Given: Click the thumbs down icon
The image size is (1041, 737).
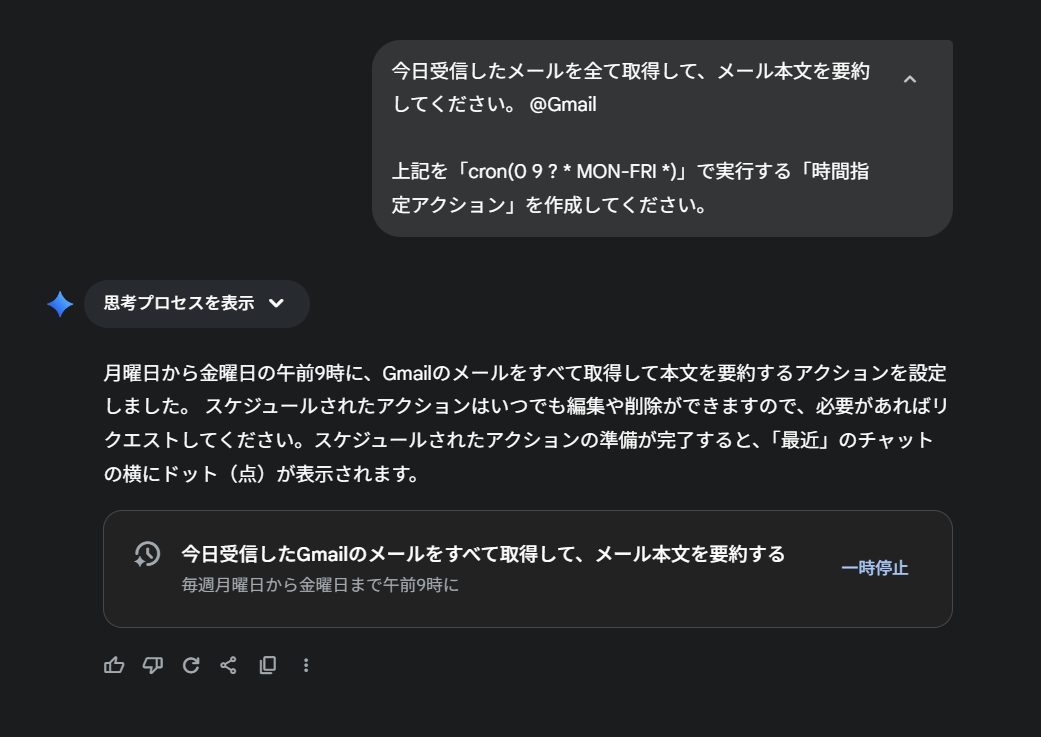Looking at the screenshot, I should pyautogui.click(x=152, y=665).
